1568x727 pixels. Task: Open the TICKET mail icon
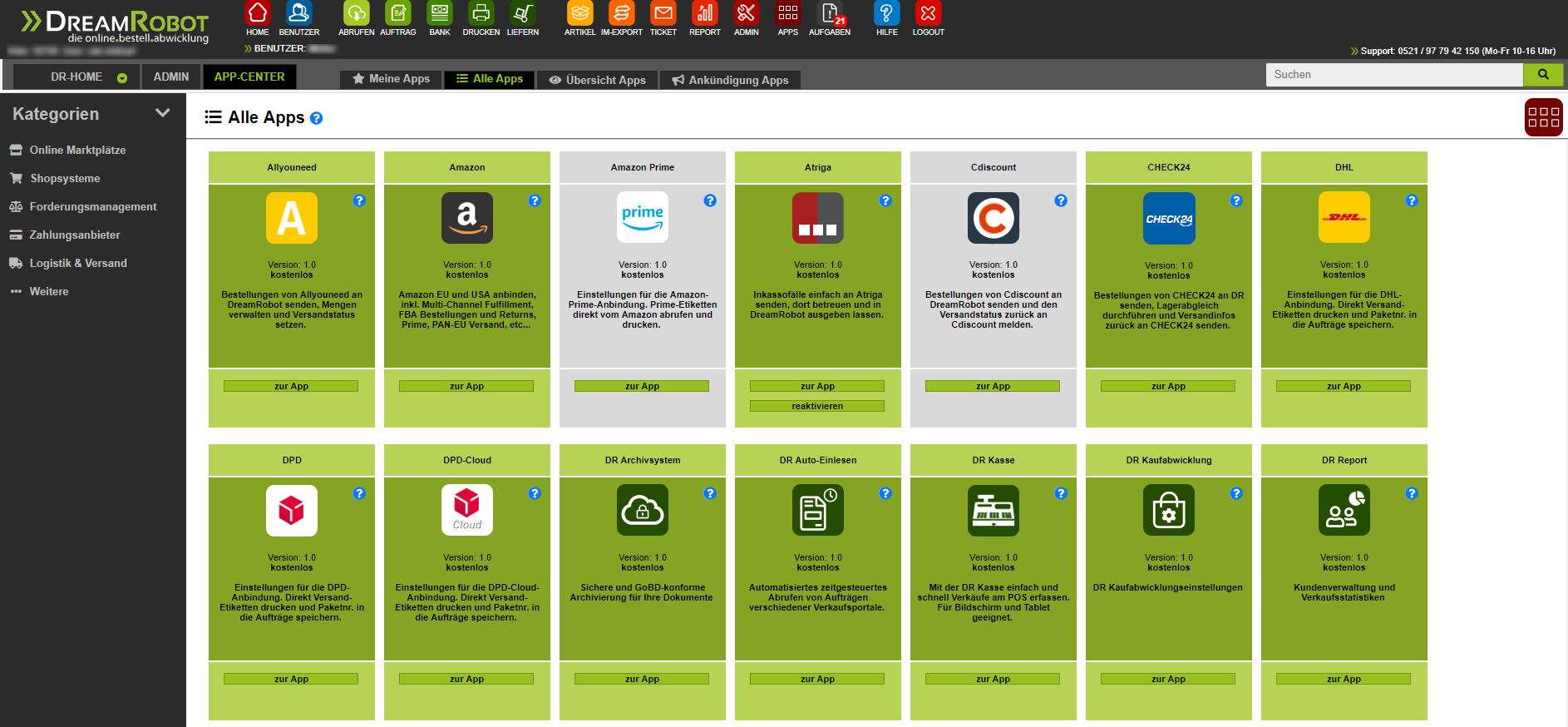[663, 12]
